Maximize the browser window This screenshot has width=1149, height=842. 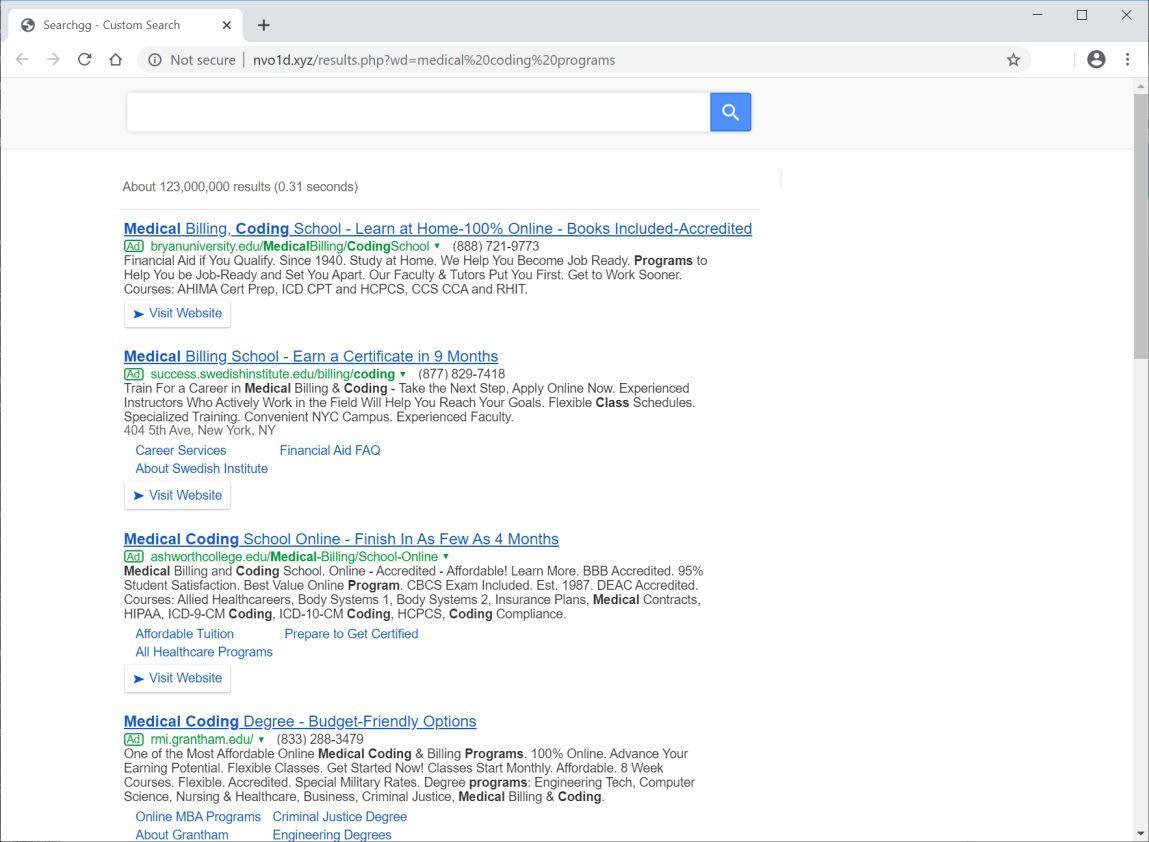point(1082,15)
